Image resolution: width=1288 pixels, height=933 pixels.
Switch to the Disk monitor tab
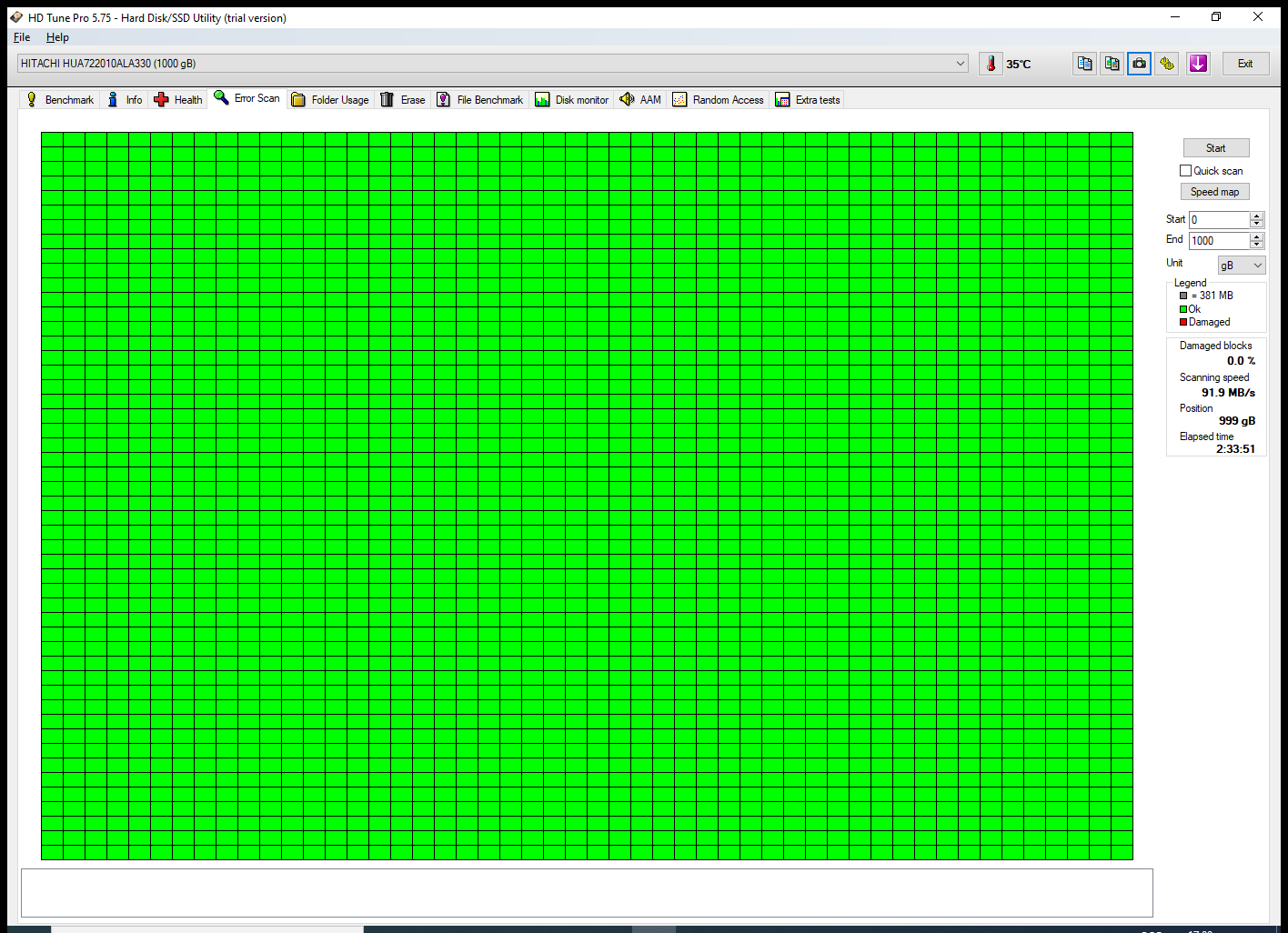pyautogui.click(x=572, y=100)
